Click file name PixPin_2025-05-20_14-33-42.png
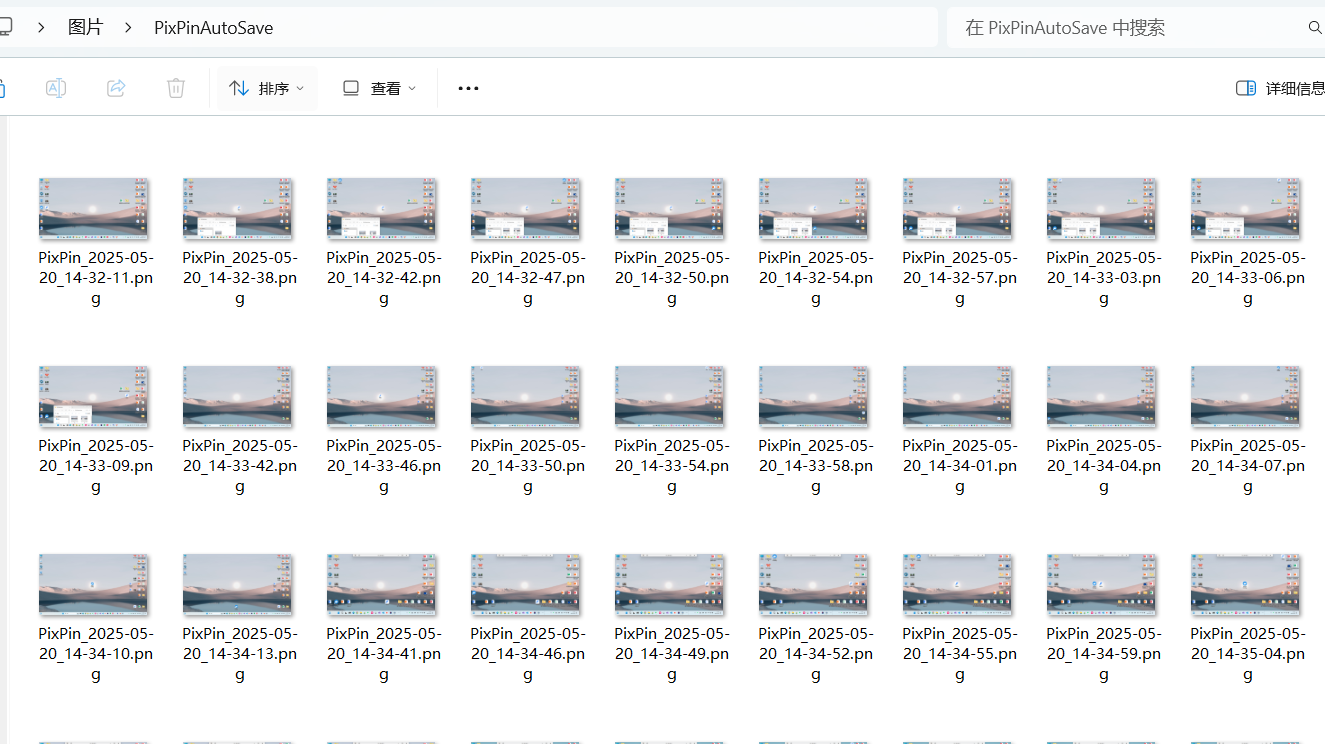The image size is (1325, 744). click(240, 466)
